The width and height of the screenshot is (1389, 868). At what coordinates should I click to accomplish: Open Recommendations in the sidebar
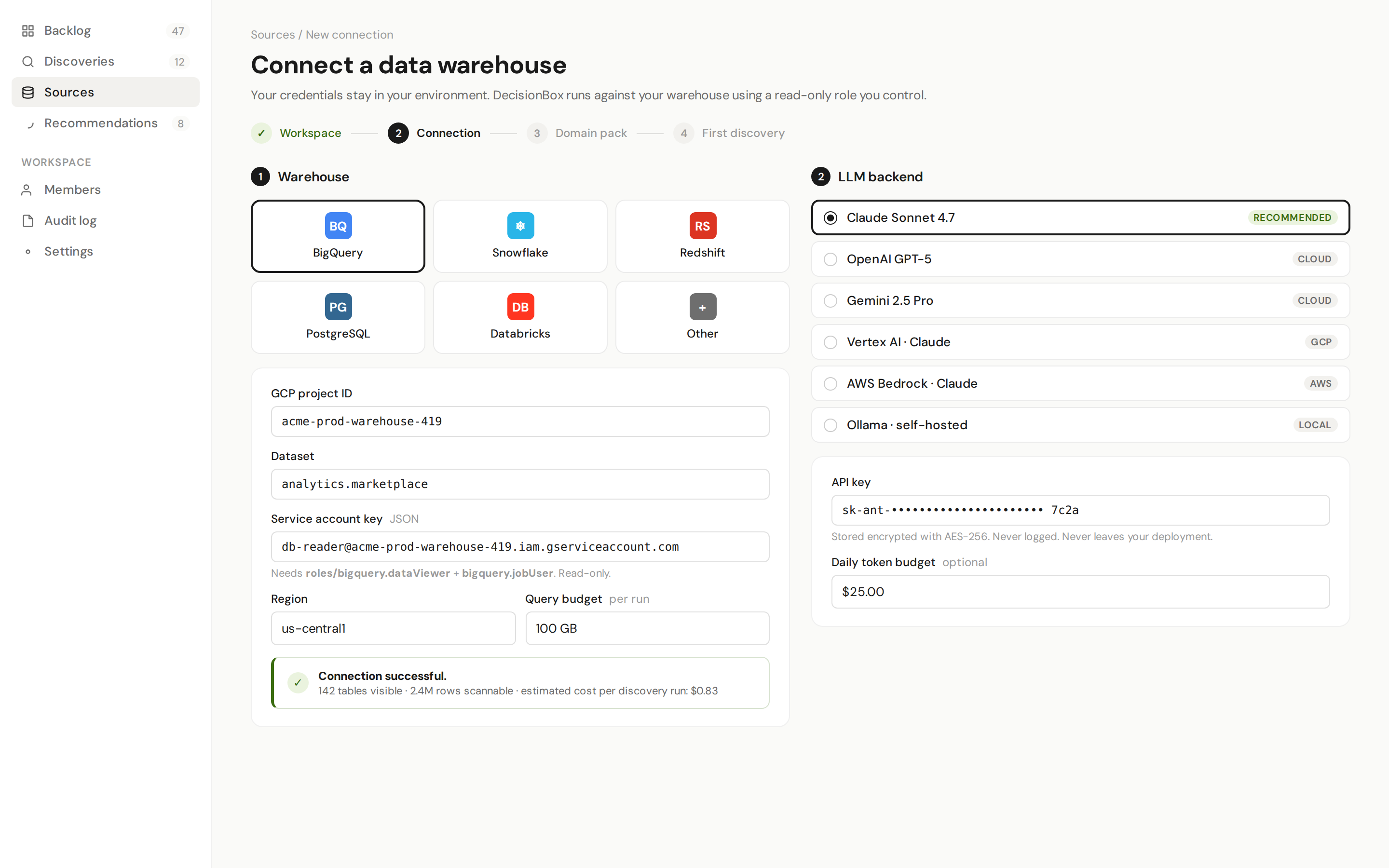[x=106, y=123]
